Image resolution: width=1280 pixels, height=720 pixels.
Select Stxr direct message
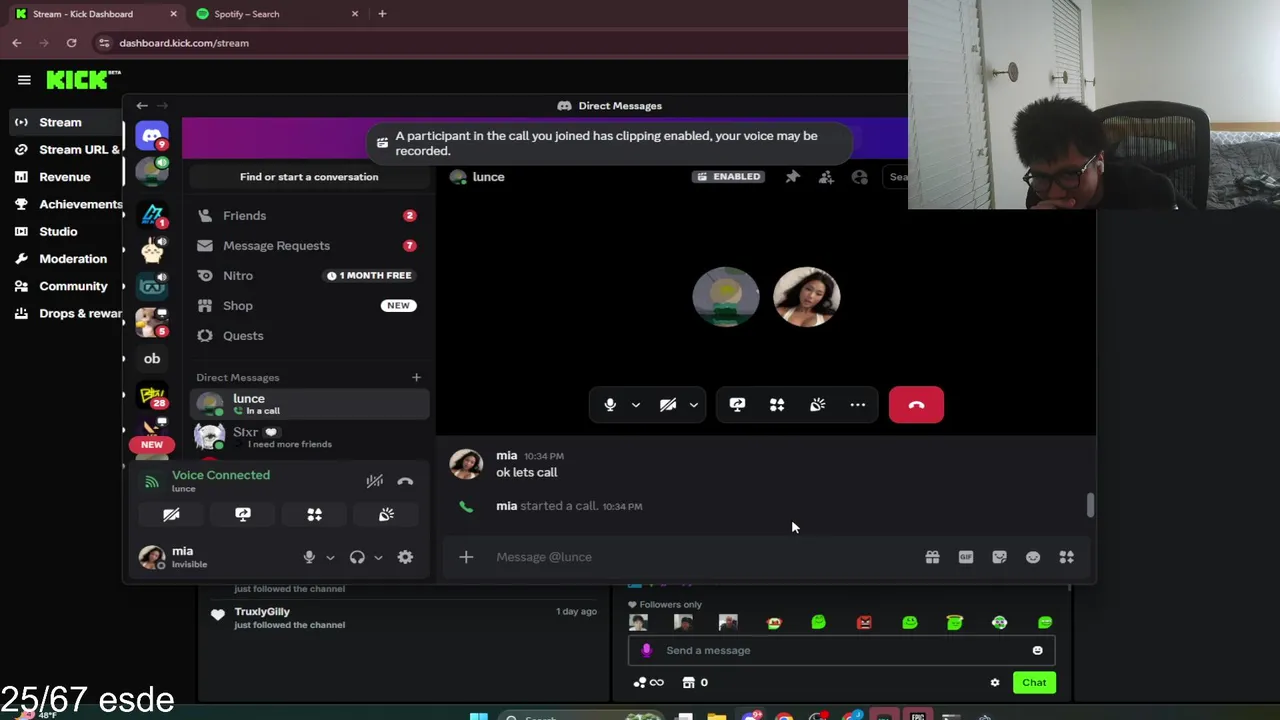(309, 437)
